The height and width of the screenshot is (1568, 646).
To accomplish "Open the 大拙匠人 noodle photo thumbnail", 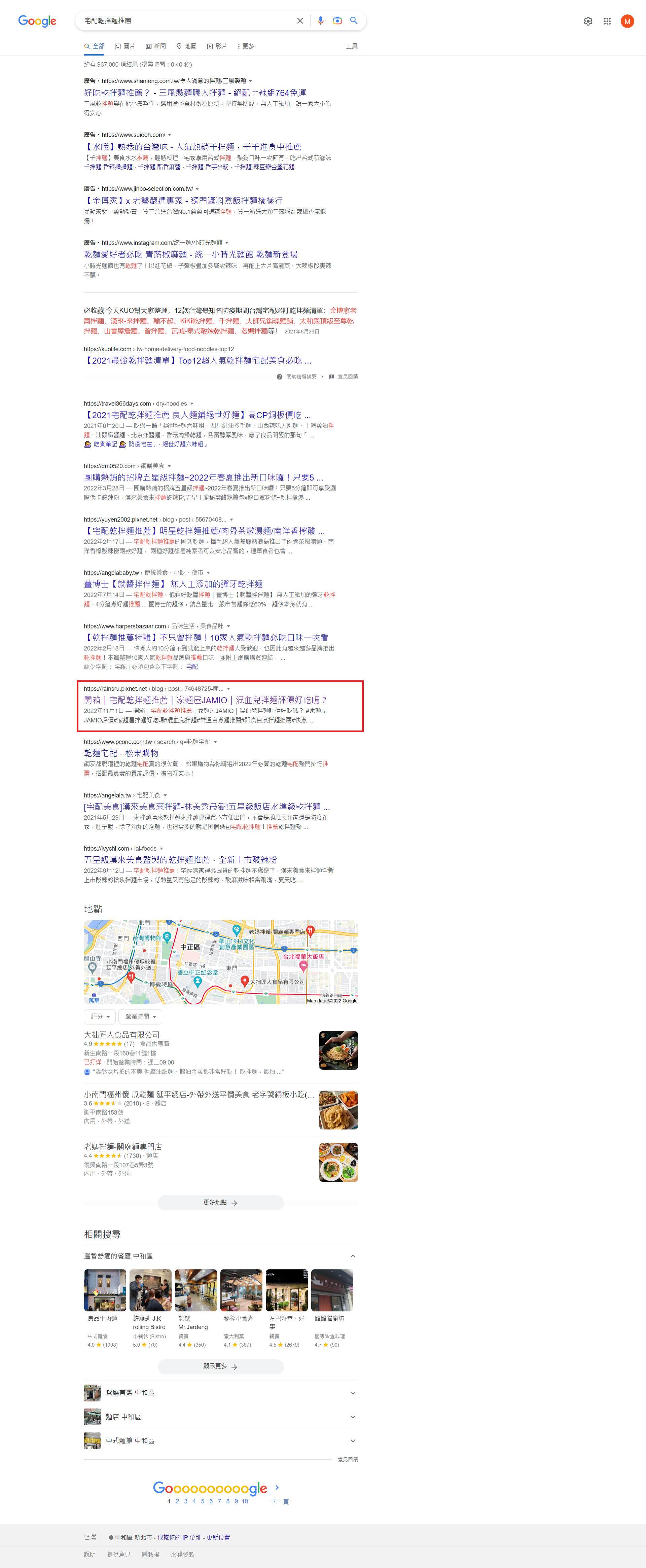I will pyautogui.click(x=338, y=1050).
